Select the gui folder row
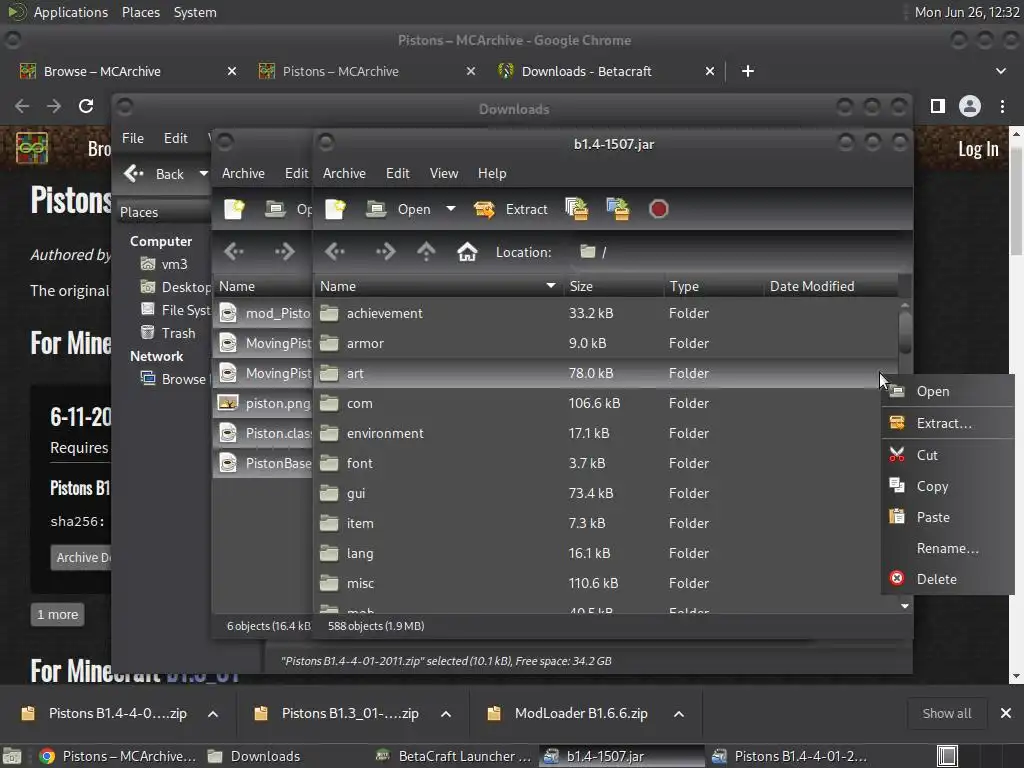Image resolution: width=1024 pixels, height=768 pixels. [x=606, y=493]
